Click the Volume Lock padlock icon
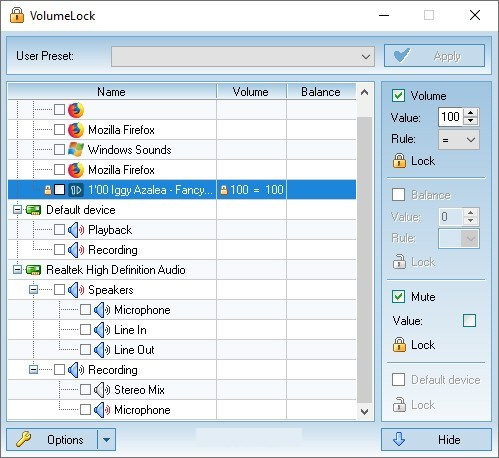Screen dimensions: 499x458 coord(399,161)
